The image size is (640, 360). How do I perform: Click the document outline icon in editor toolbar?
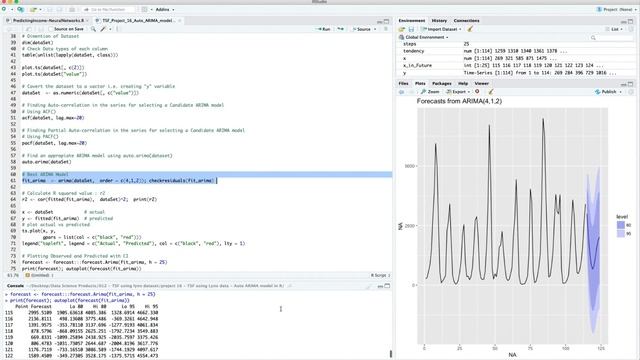point(386,29)
